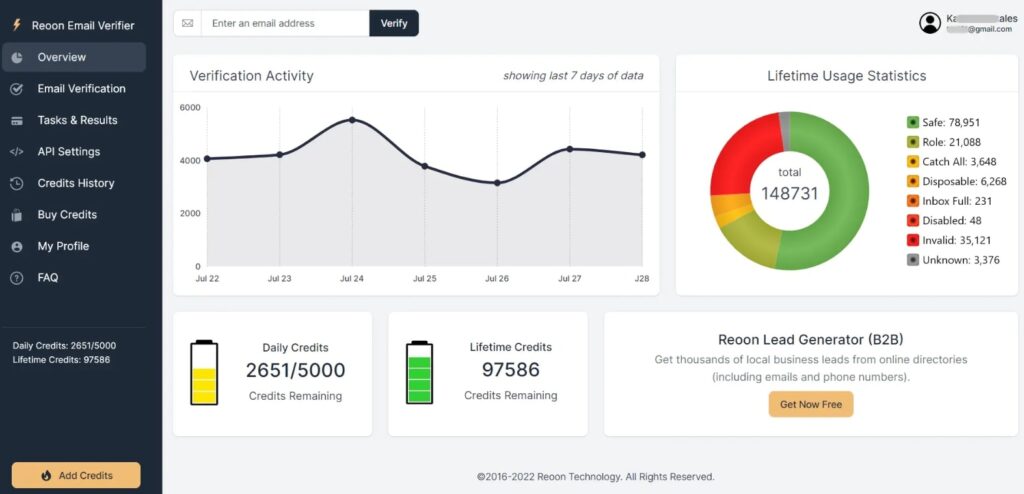
Task: Click the Verify button
Action: click(394, 23)
